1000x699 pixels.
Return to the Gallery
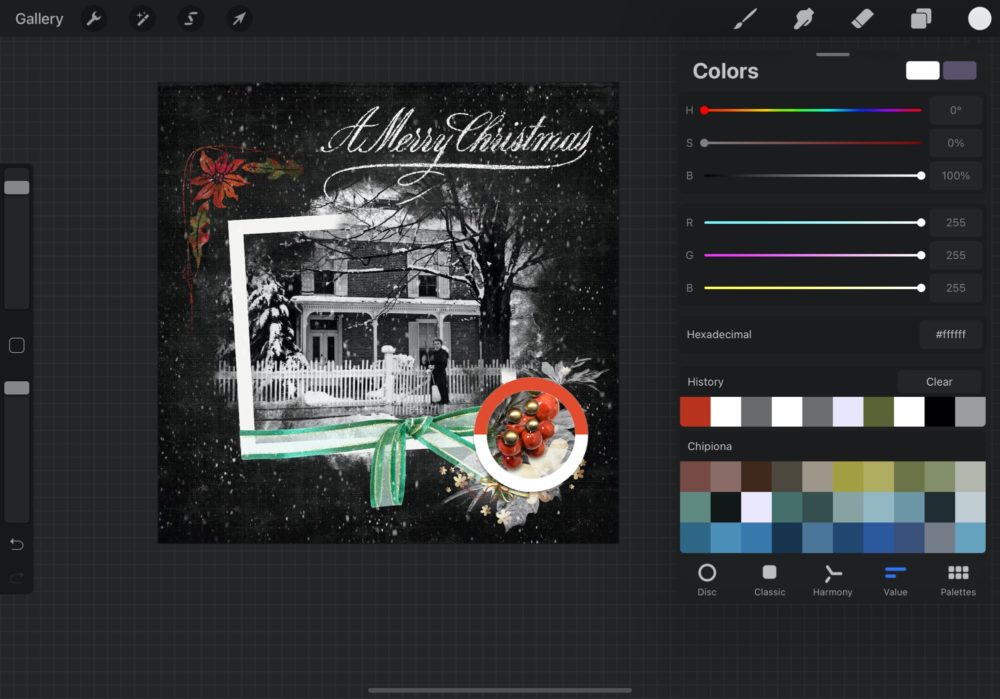[39, 19]
